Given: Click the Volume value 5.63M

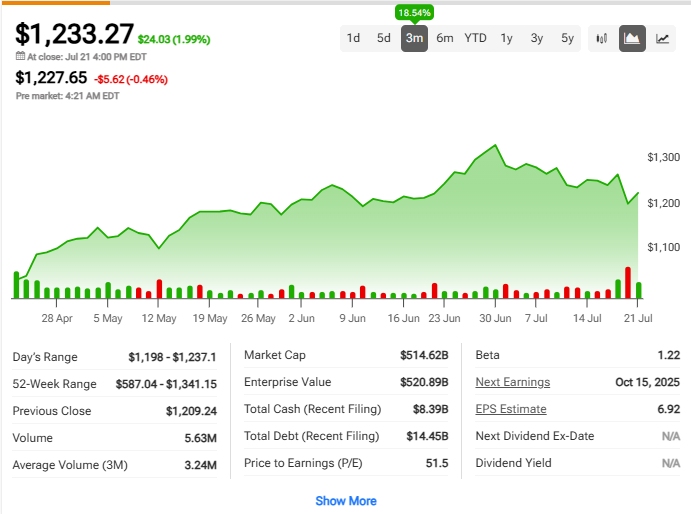Looking at the screenshot, I should tap(201, 438).
